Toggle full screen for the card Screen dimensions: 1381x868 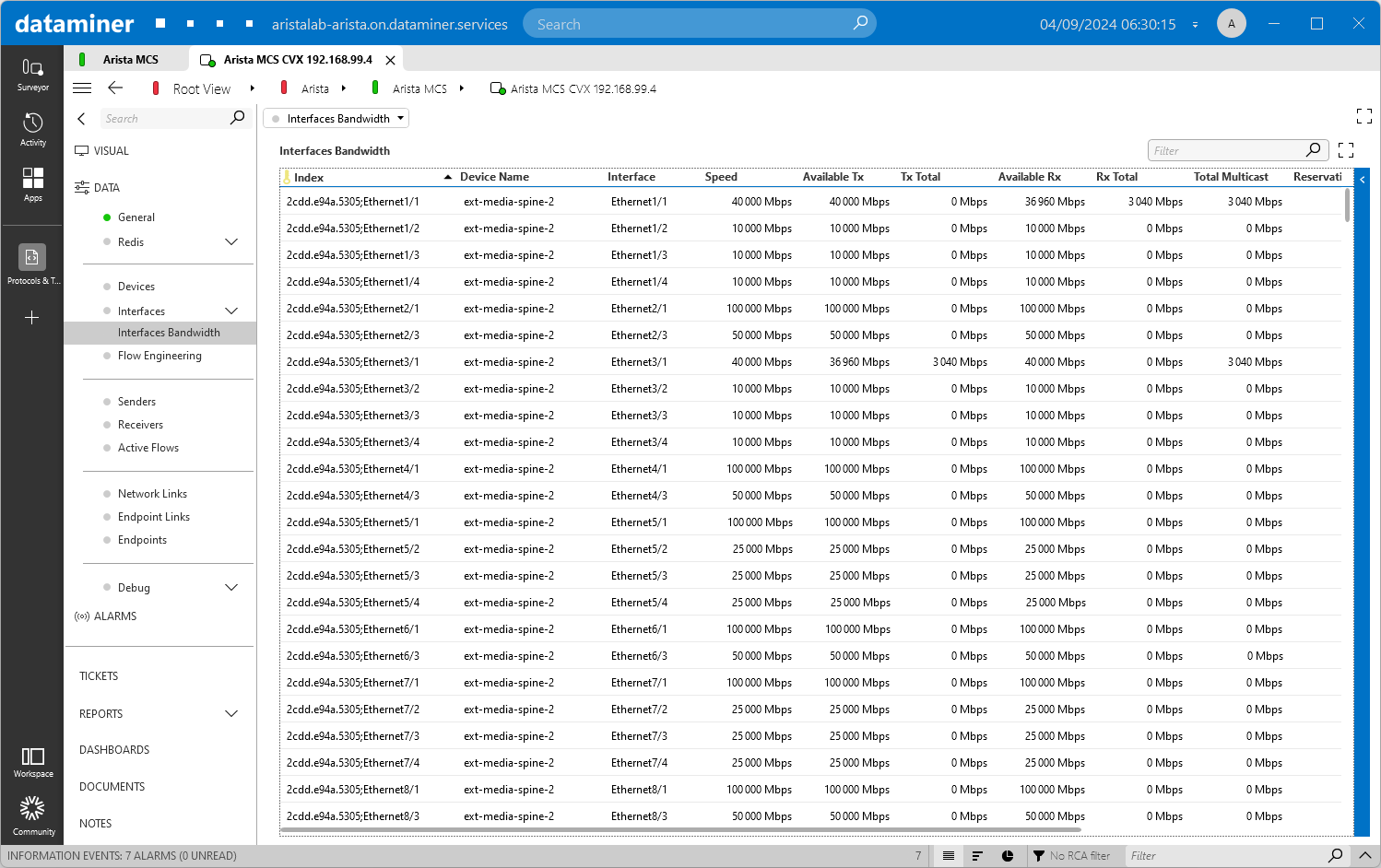point(1364,116)
